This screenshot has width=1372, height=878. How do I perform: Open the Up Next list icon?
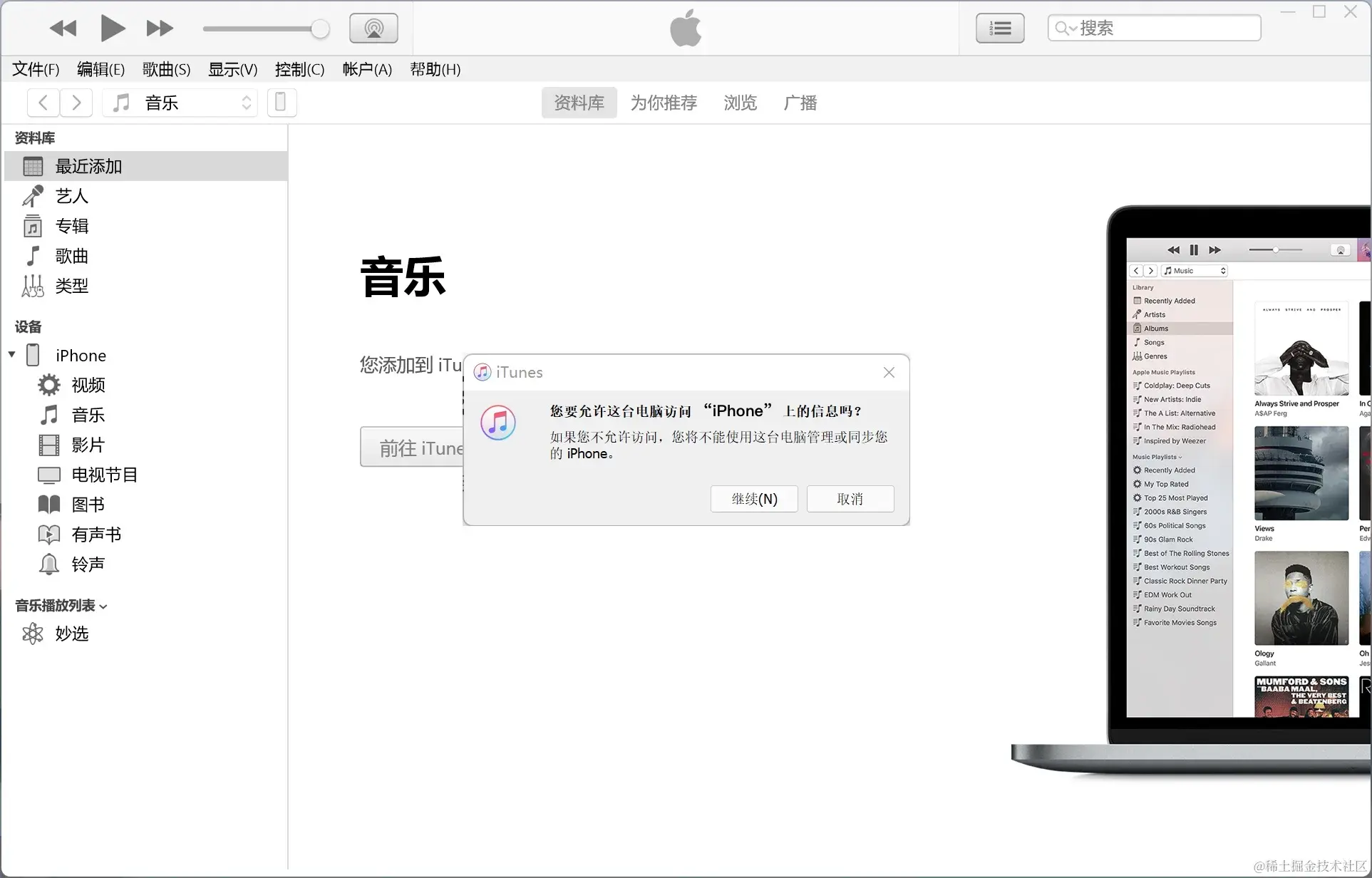pyautogui.click(x=1000, y=29)
